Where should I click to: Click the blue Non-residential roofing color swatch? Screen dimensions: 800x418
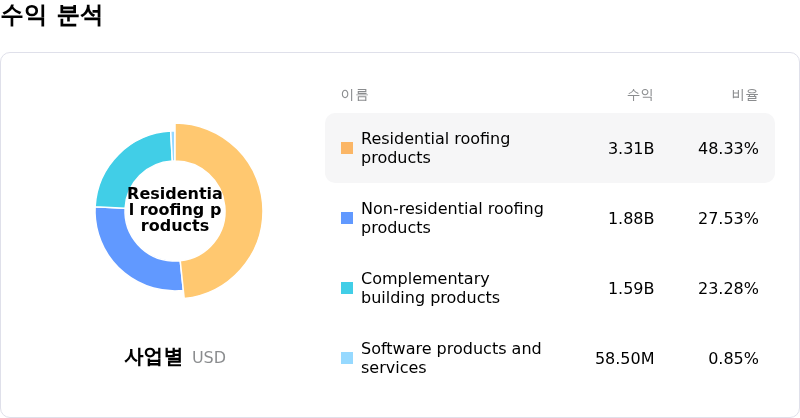tap(347, 218)
